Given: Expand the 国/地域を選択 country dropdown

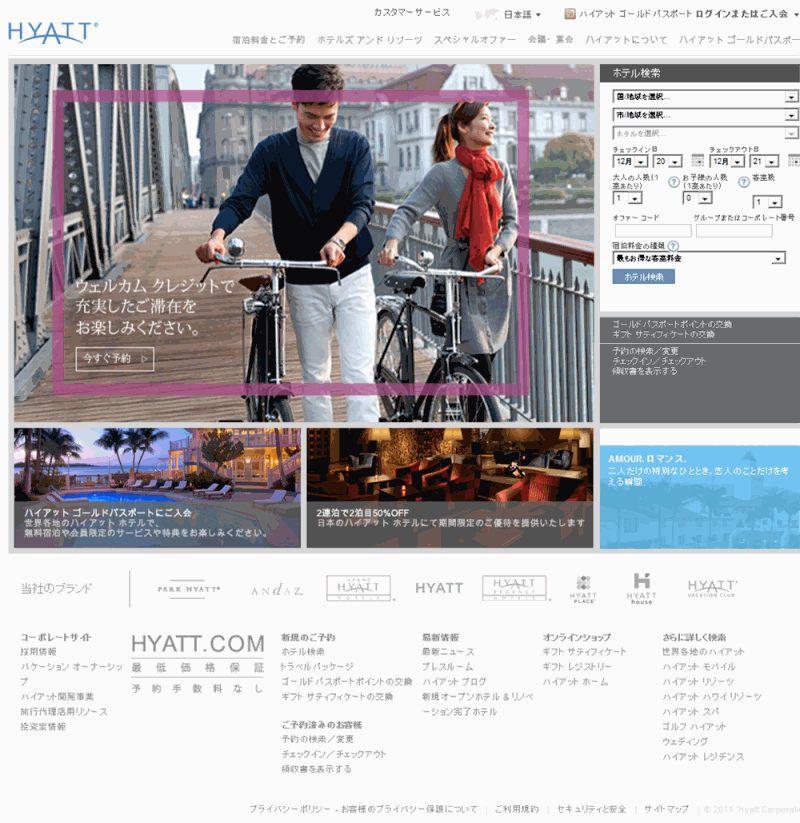Looking at the screenshot, I should point(705,97).
